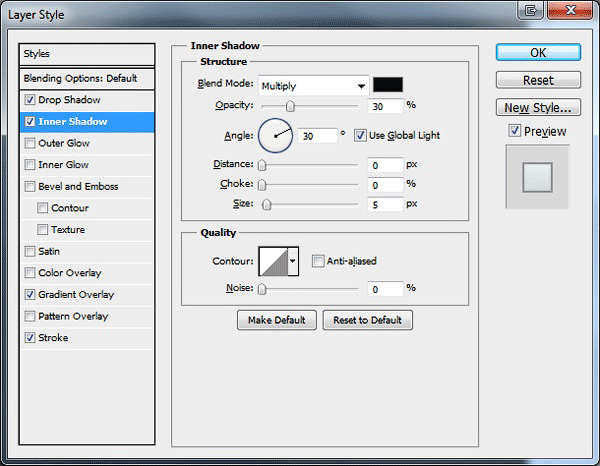
Task: Enable the Bevel and Emboss checkbox
Action: pos(30,187)
